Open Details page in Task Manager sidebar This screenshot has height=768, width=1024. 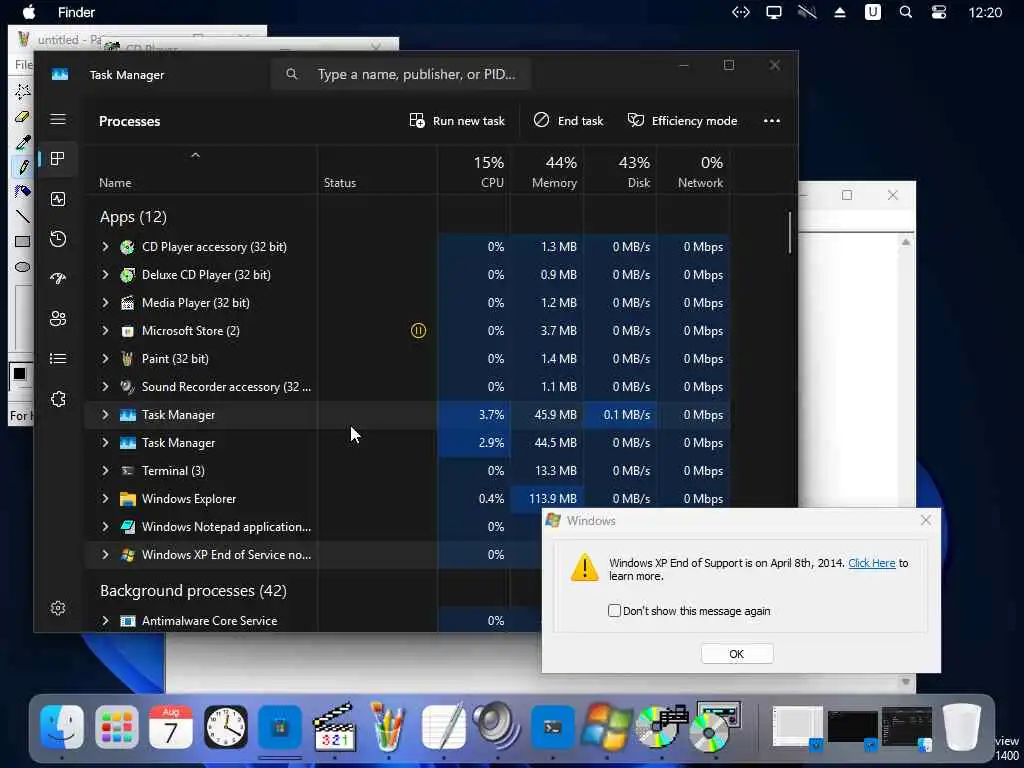click(58, 358)
